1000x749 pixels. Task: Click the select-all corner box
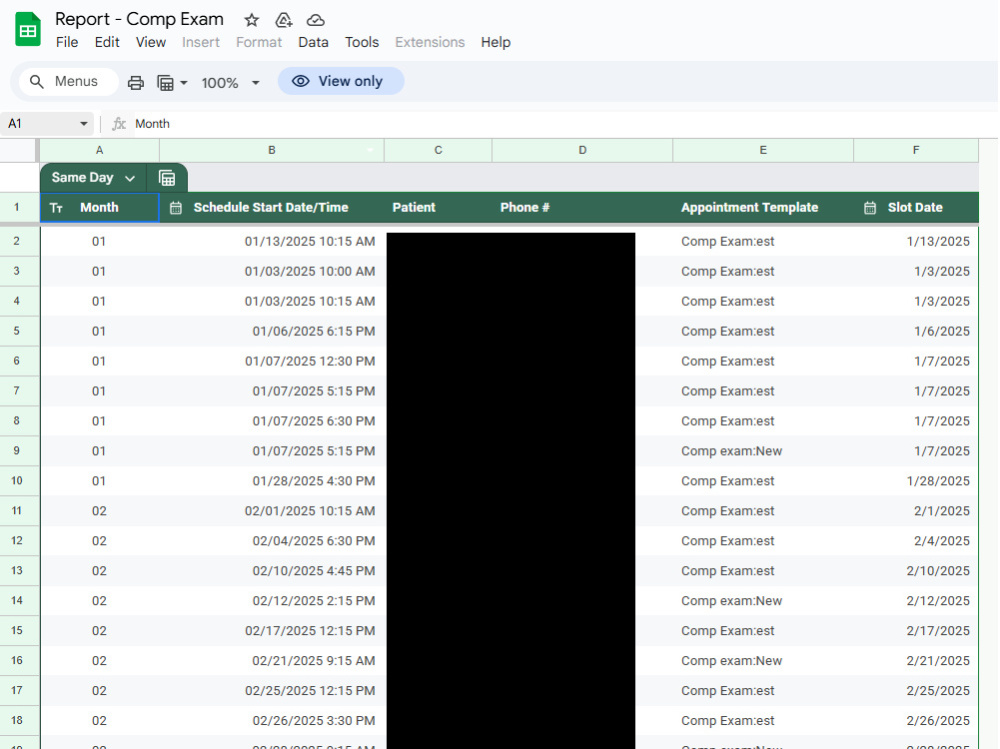18,151
